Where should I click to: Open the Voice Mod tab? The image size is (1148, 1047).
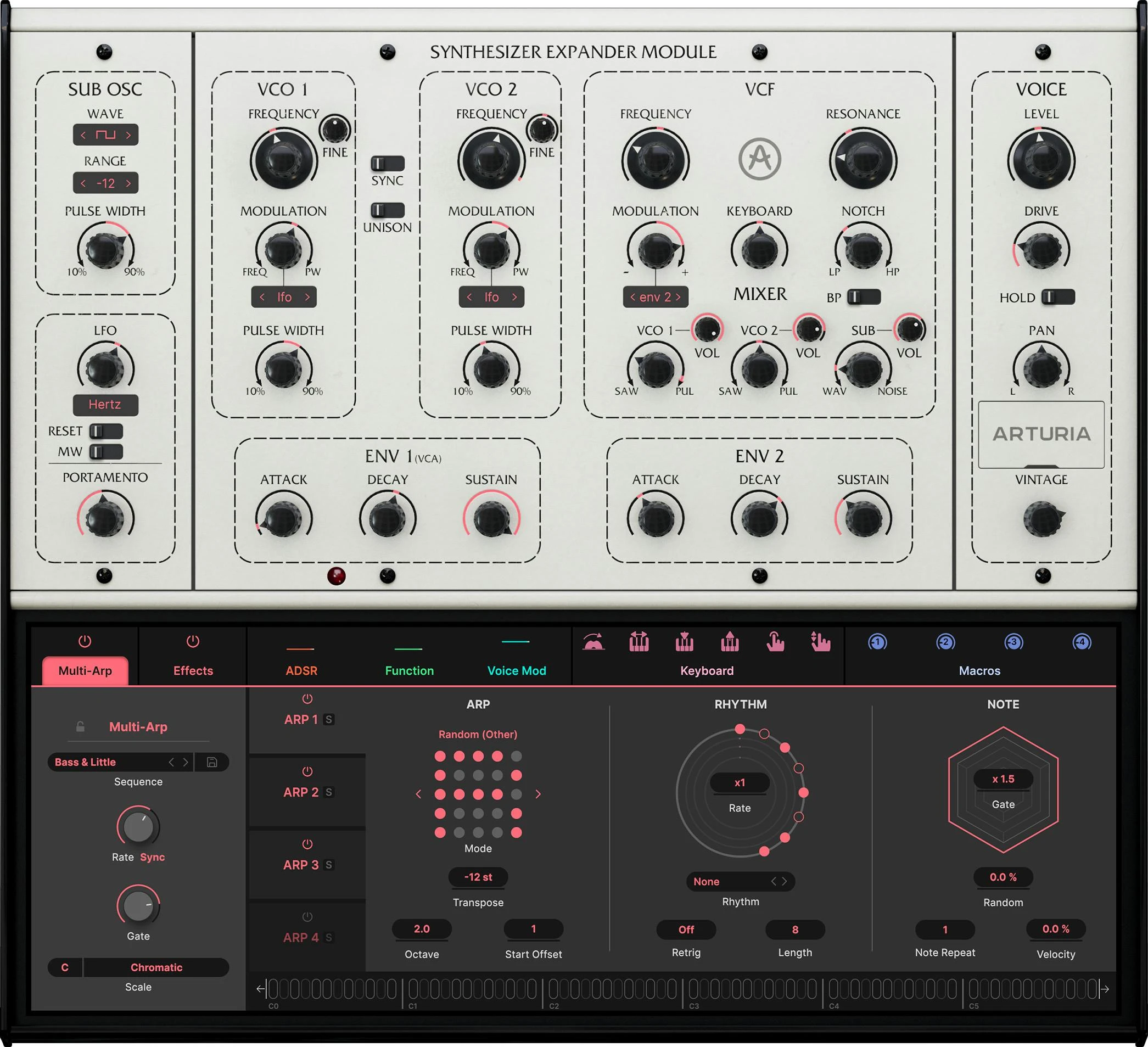pyautogui.click(x=517, y=670)
